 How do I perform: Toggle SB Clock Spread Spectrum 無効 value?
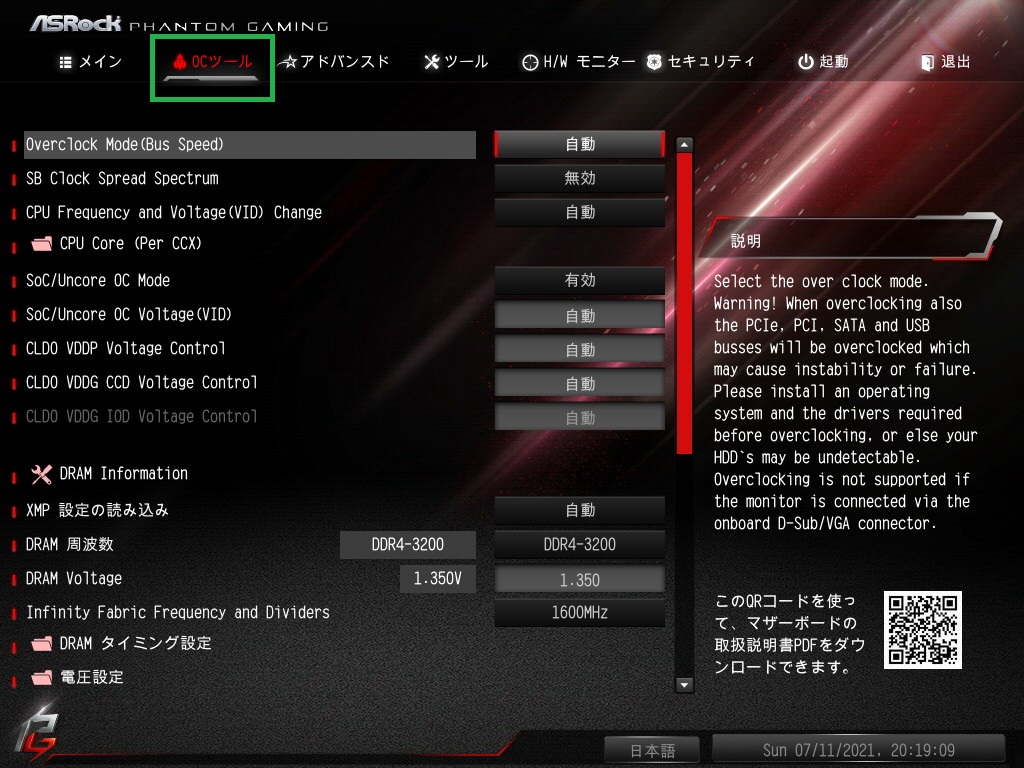tap(580, 178)
